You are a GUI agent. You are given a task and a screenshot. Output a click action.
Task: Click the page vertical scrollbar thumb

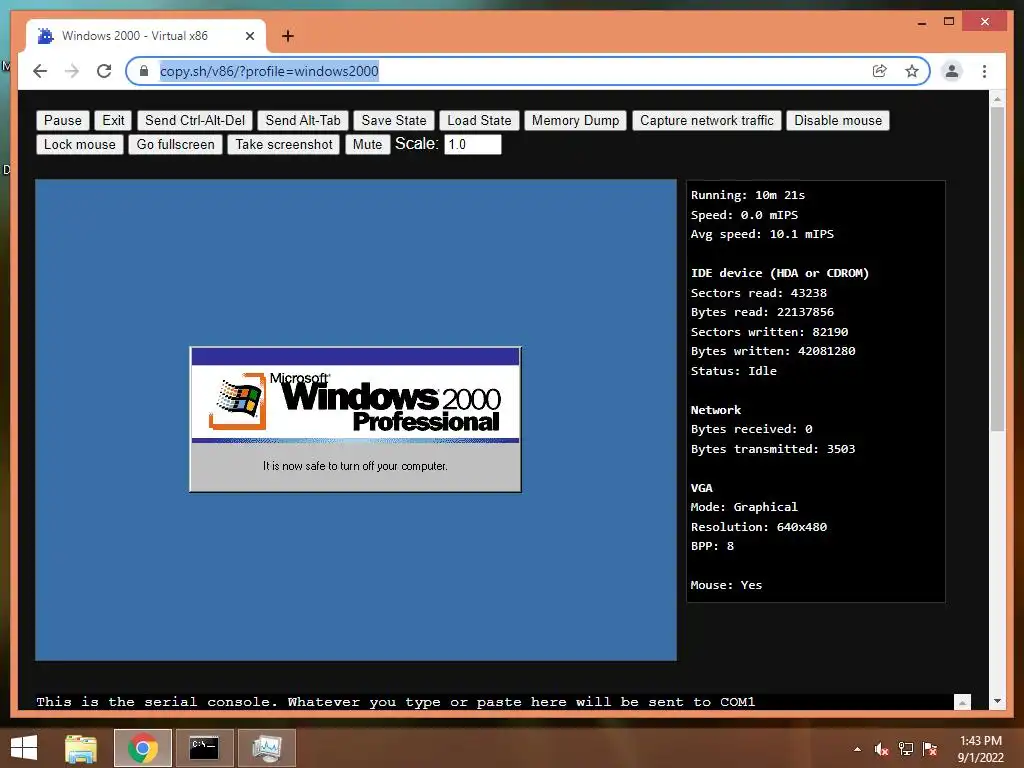[x=997, y=268]
